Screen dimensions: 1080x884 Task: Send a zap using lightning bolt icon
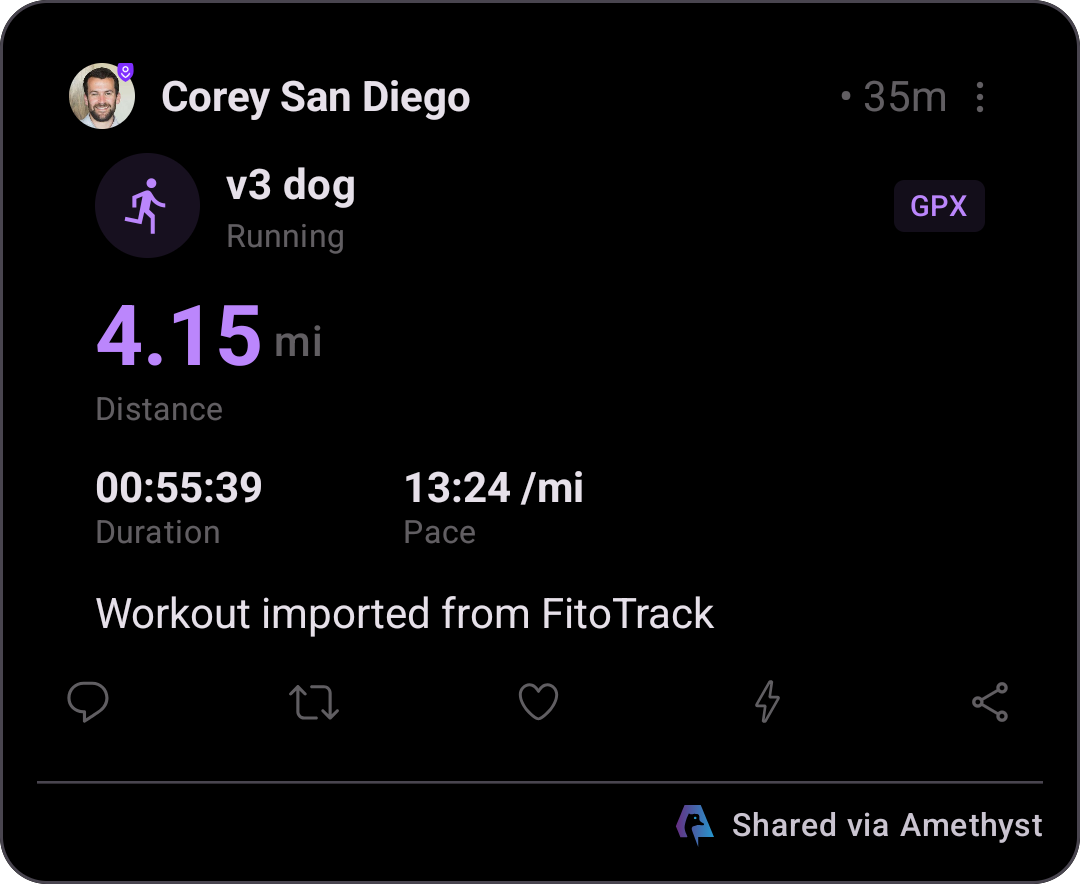767,701
